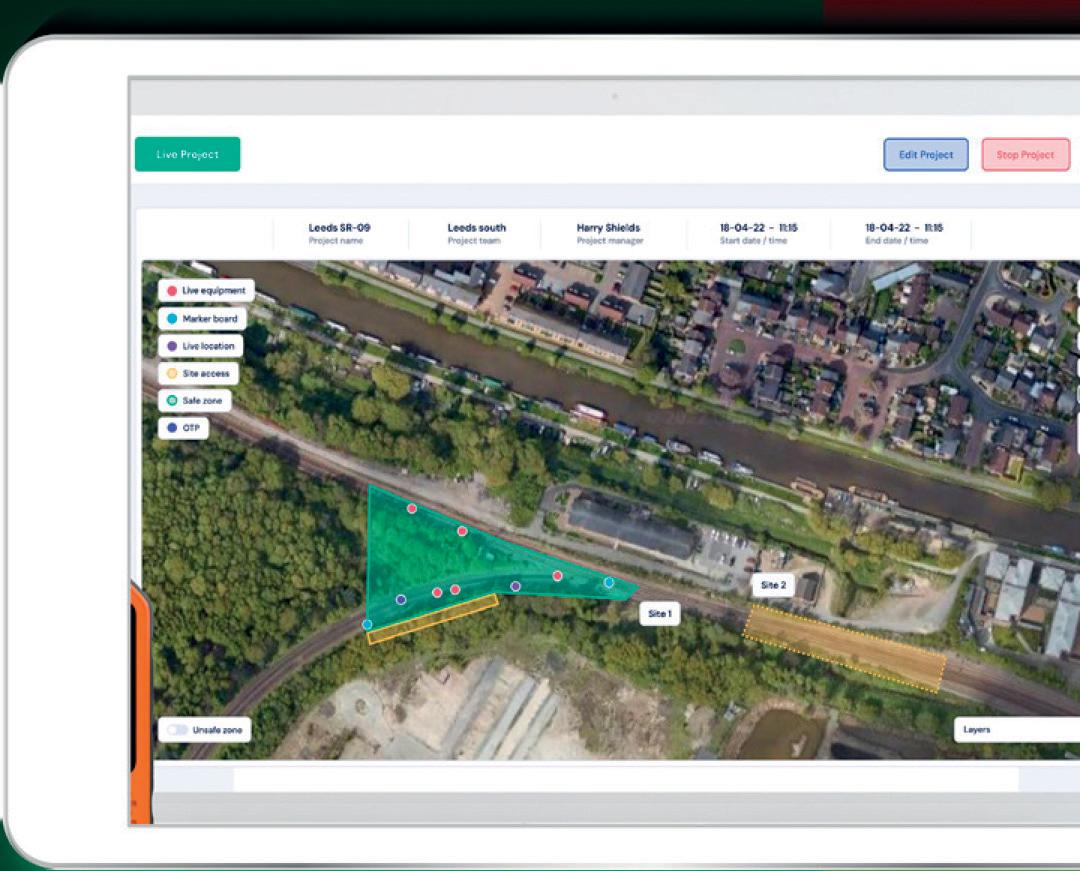Click the cyan marker board dot nearest Site 1
Screen dimensions: 1080x871
tap(609, 583)
